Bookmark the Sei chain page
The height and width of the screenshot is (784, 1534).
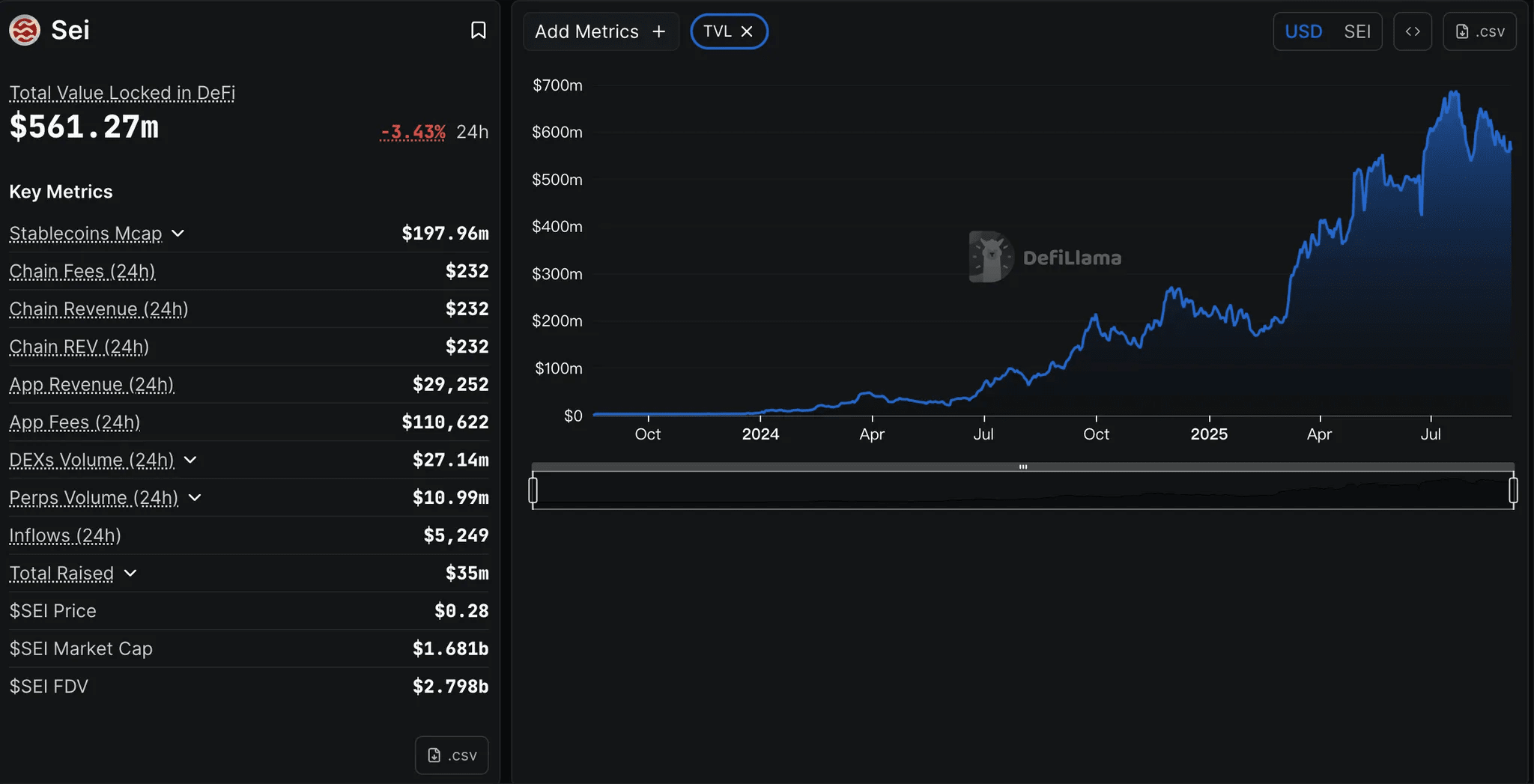click(478, 30)
